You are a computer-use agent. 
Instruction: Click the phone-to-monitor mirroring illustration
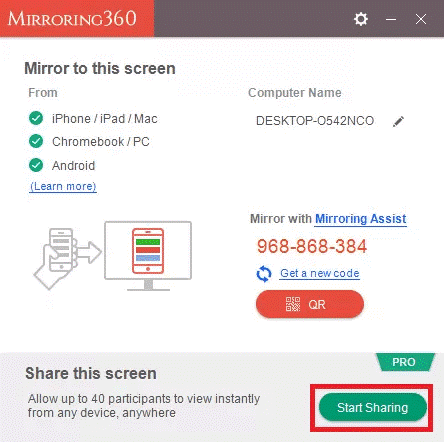pos(113,255)
